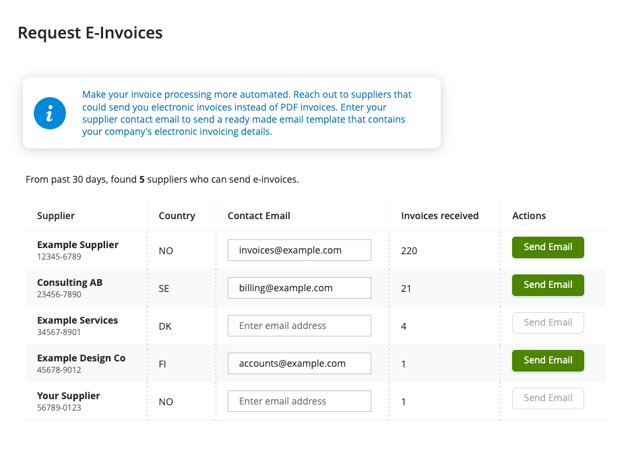Screen dimensions: 628x476
Task: Select the Example Services name
Action: click(x=77, y=320)
